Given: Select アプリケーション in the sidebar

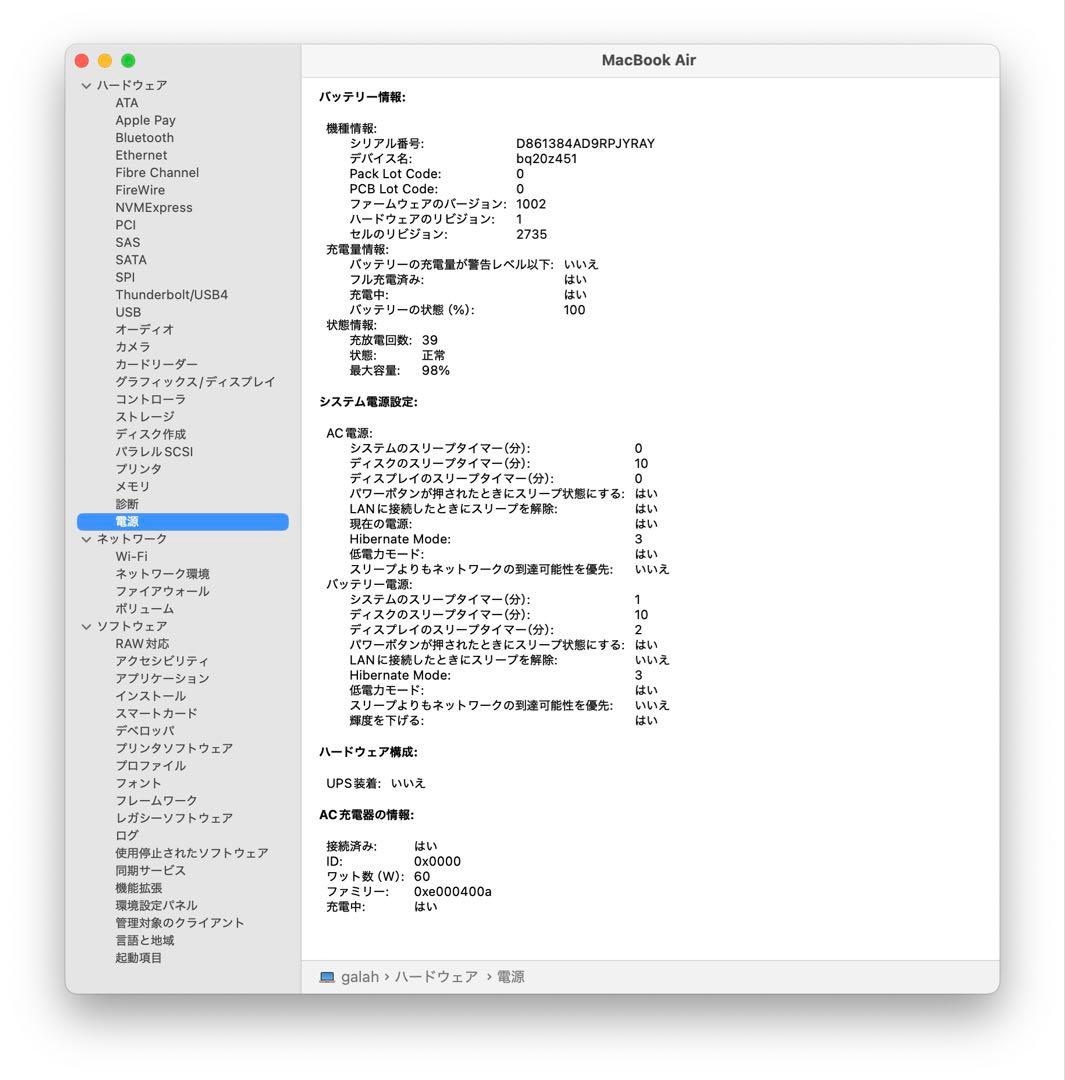Looking at the screenshot, I should (x=163, y=678).
